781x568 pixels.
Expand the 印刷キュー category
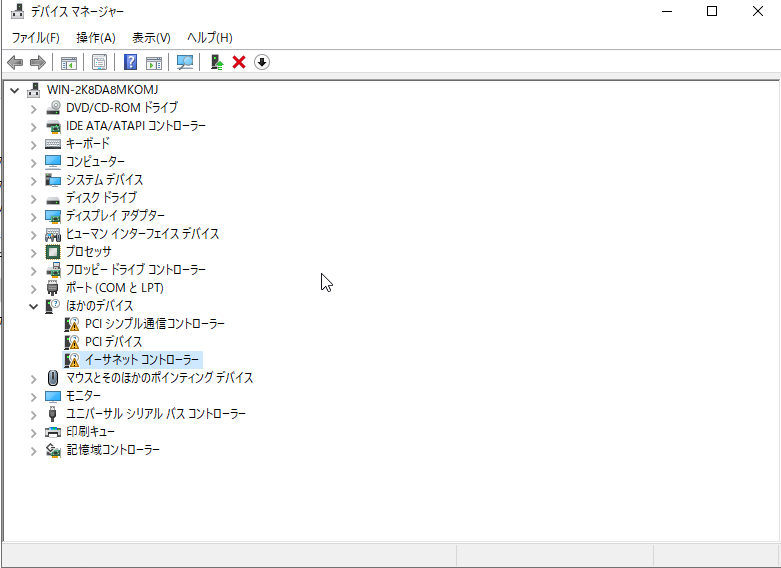33,432
